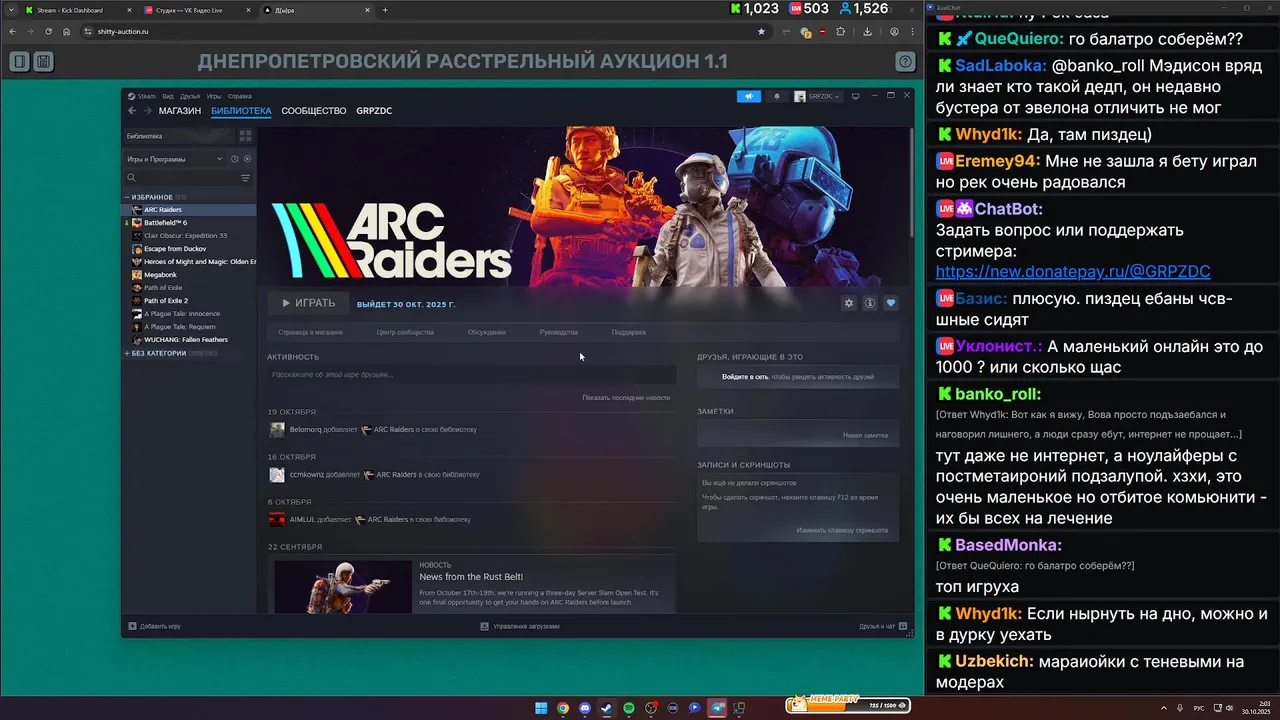Enter Big Picture mode icon

pyautogui.click(x=856, y=96)
